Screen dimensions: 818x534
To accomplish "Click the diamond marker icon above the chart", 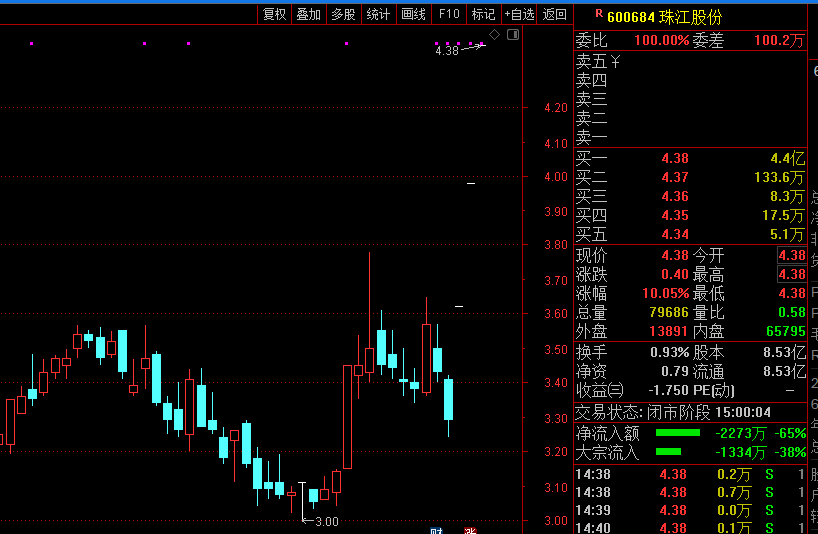I will (495, 34).
